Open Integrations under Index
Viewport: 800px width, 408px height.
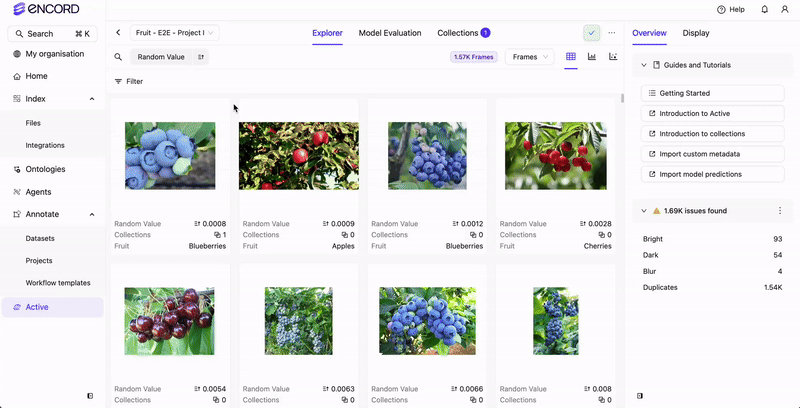[x=45, y=145]
